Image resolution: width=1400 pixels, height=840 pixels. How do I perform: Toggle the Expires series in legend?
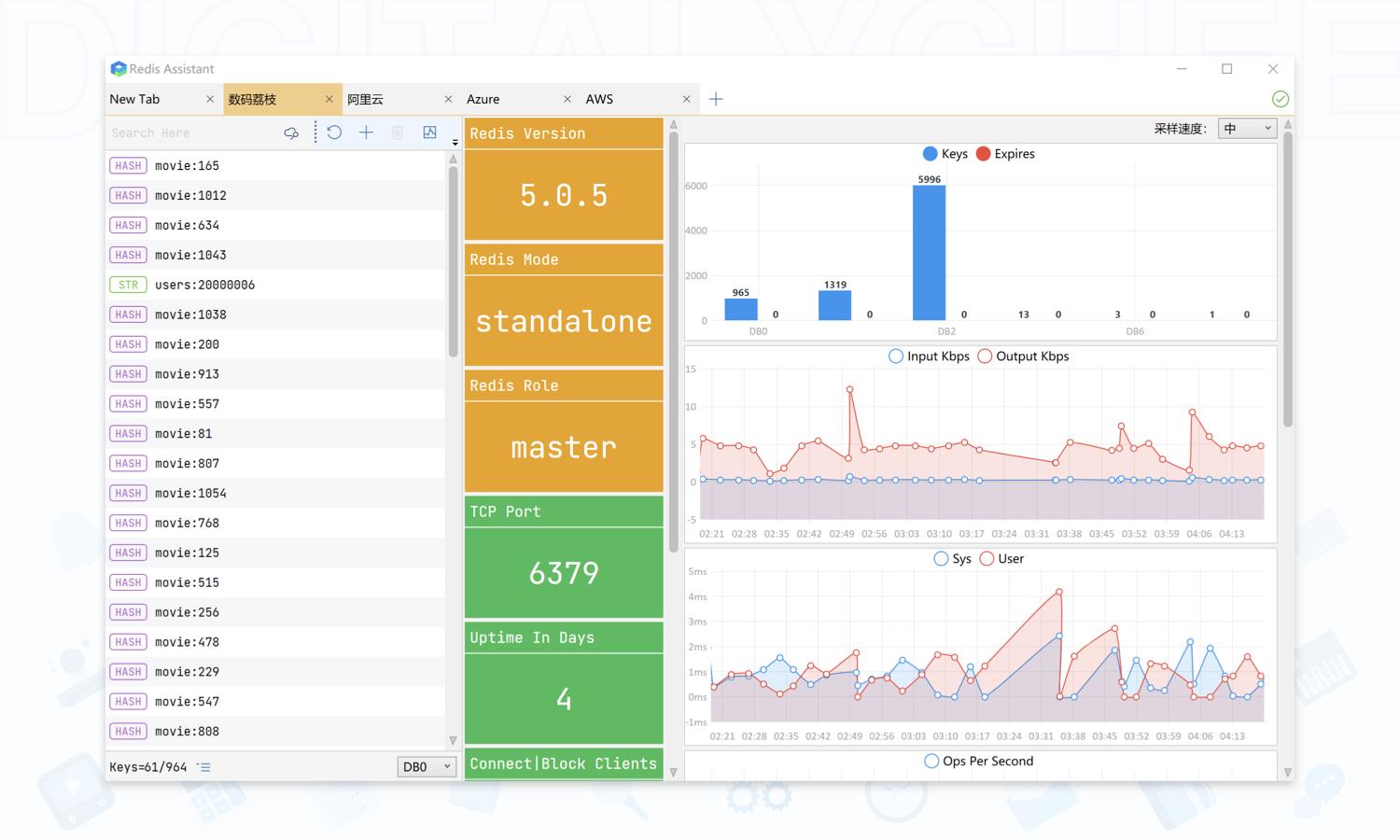point(1005,154)
